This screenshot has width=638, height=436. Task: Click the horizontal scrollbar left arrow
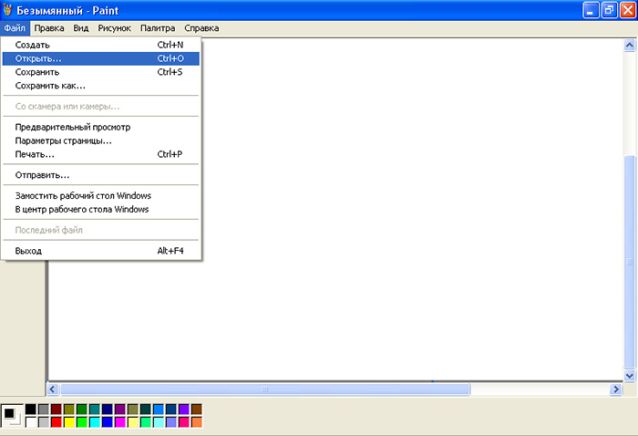point(53,390)
